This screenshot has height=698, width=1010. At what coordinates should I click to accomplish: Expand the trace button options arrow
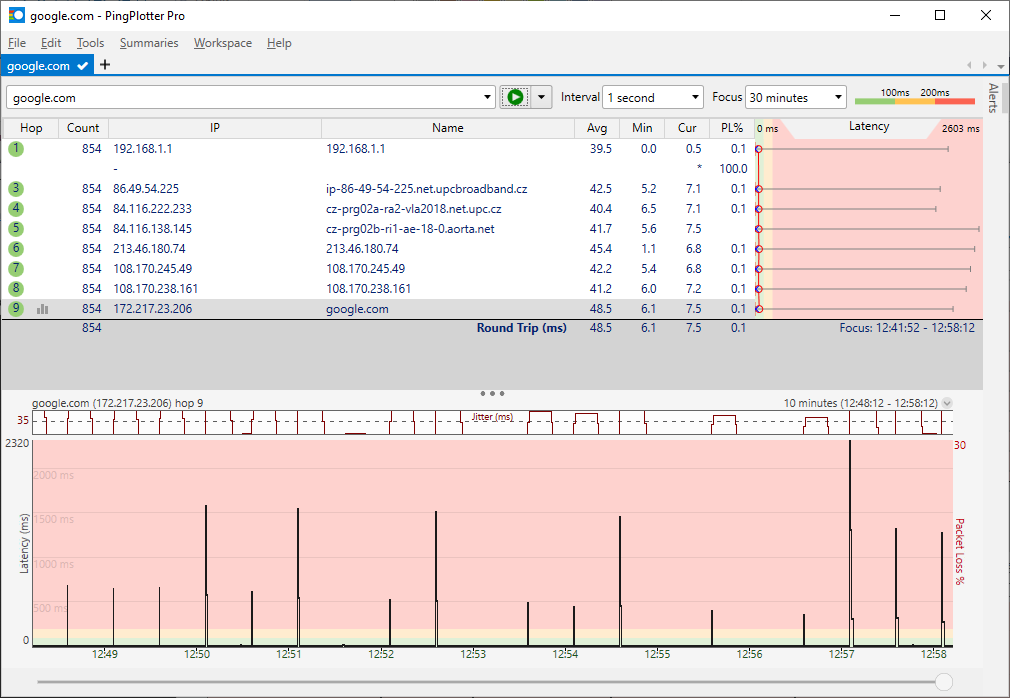(x=541, y=97)
